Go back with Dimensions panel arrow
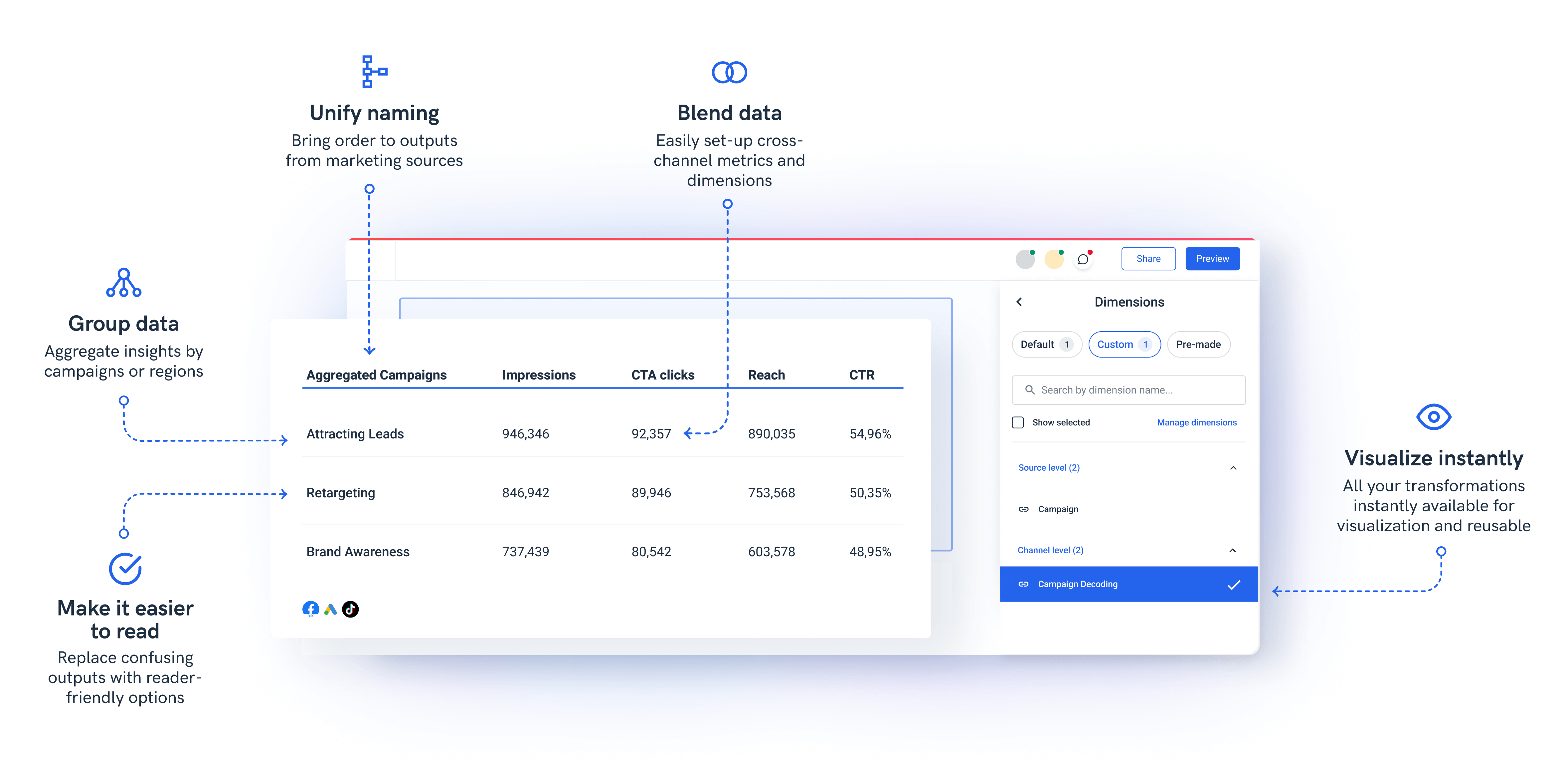 click(x=1019, y=302)
